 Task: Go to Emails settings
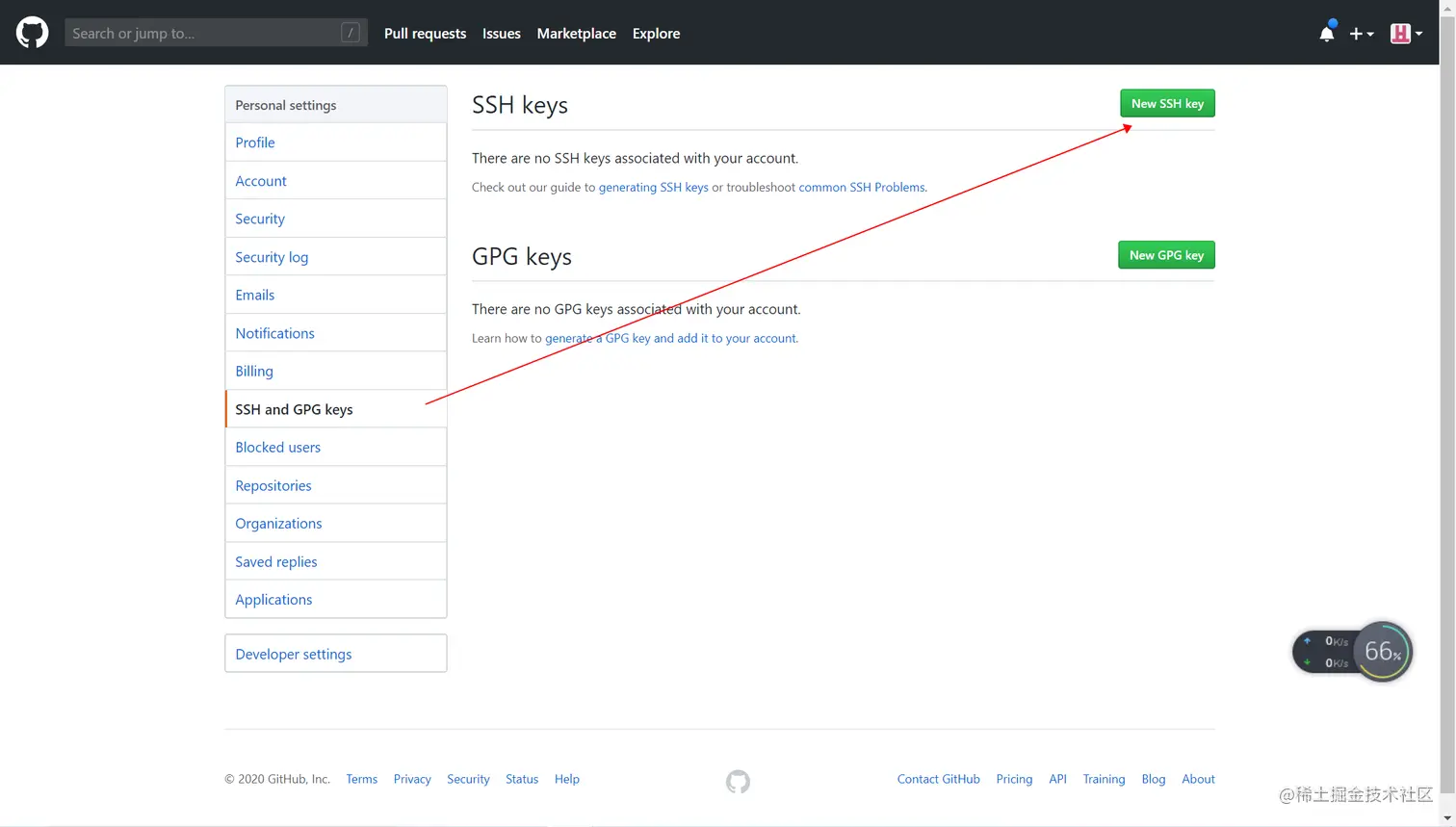[336, 295]
